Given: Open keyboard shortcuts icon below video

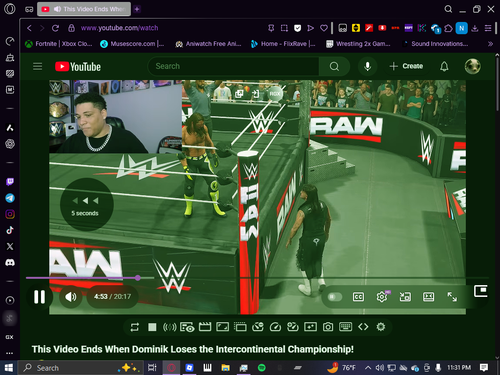Looking at the screenshot, I should 345,327.
